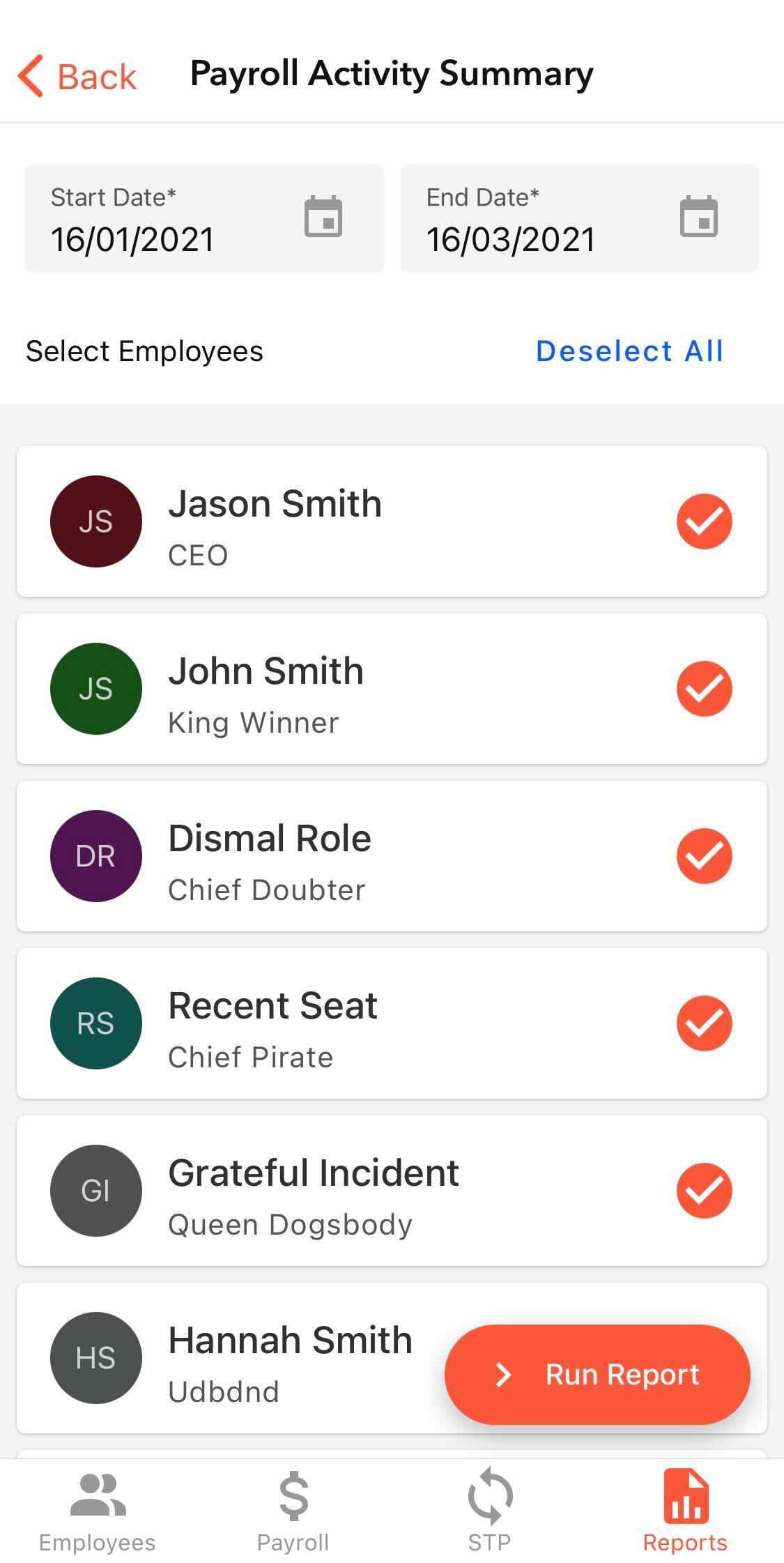
Task: Tap the grey GI avatar
Action: 96,1191
